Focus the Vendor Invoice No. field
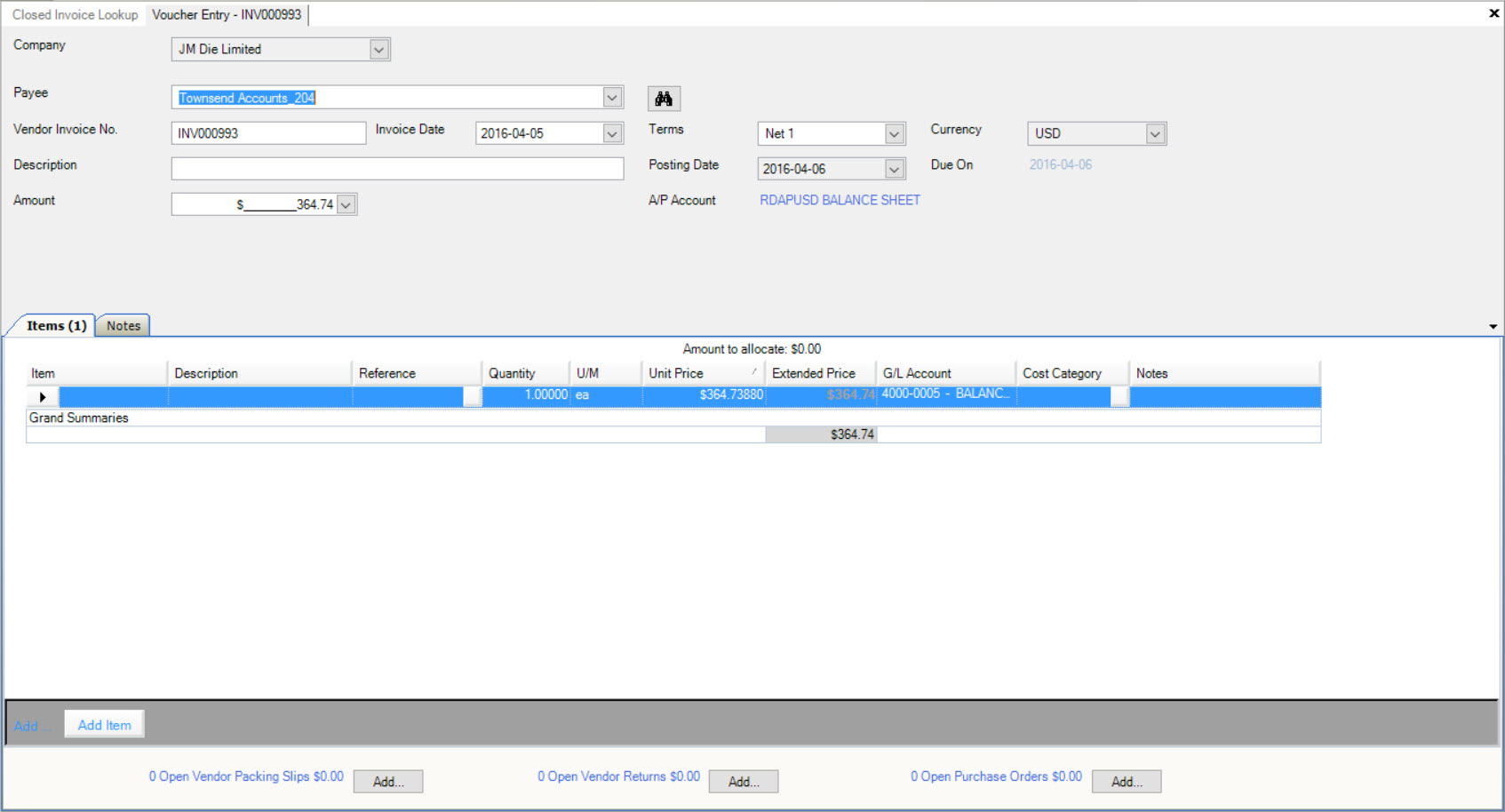1505x812 pixels. [x=268, y=133]
